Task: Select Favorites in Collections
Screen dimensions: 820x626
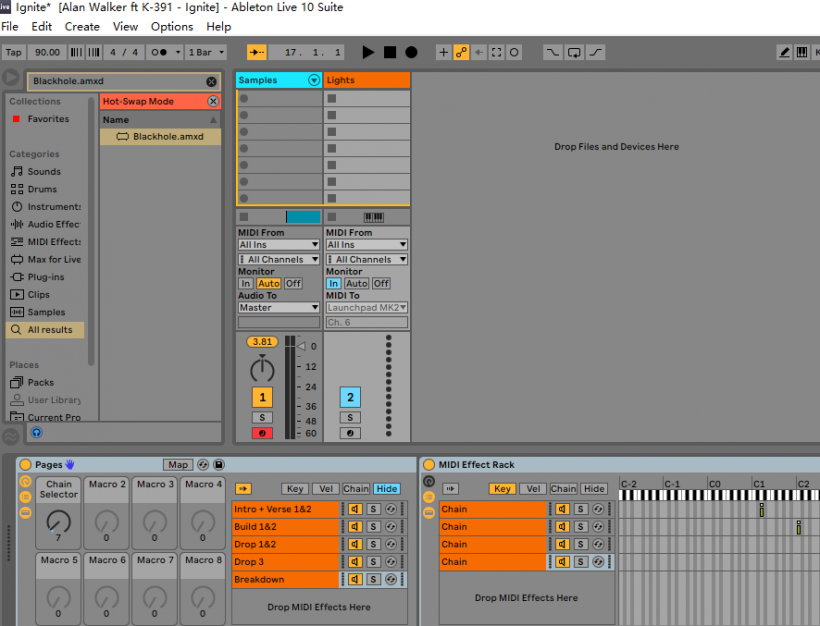Action: [x=48, y=119]
